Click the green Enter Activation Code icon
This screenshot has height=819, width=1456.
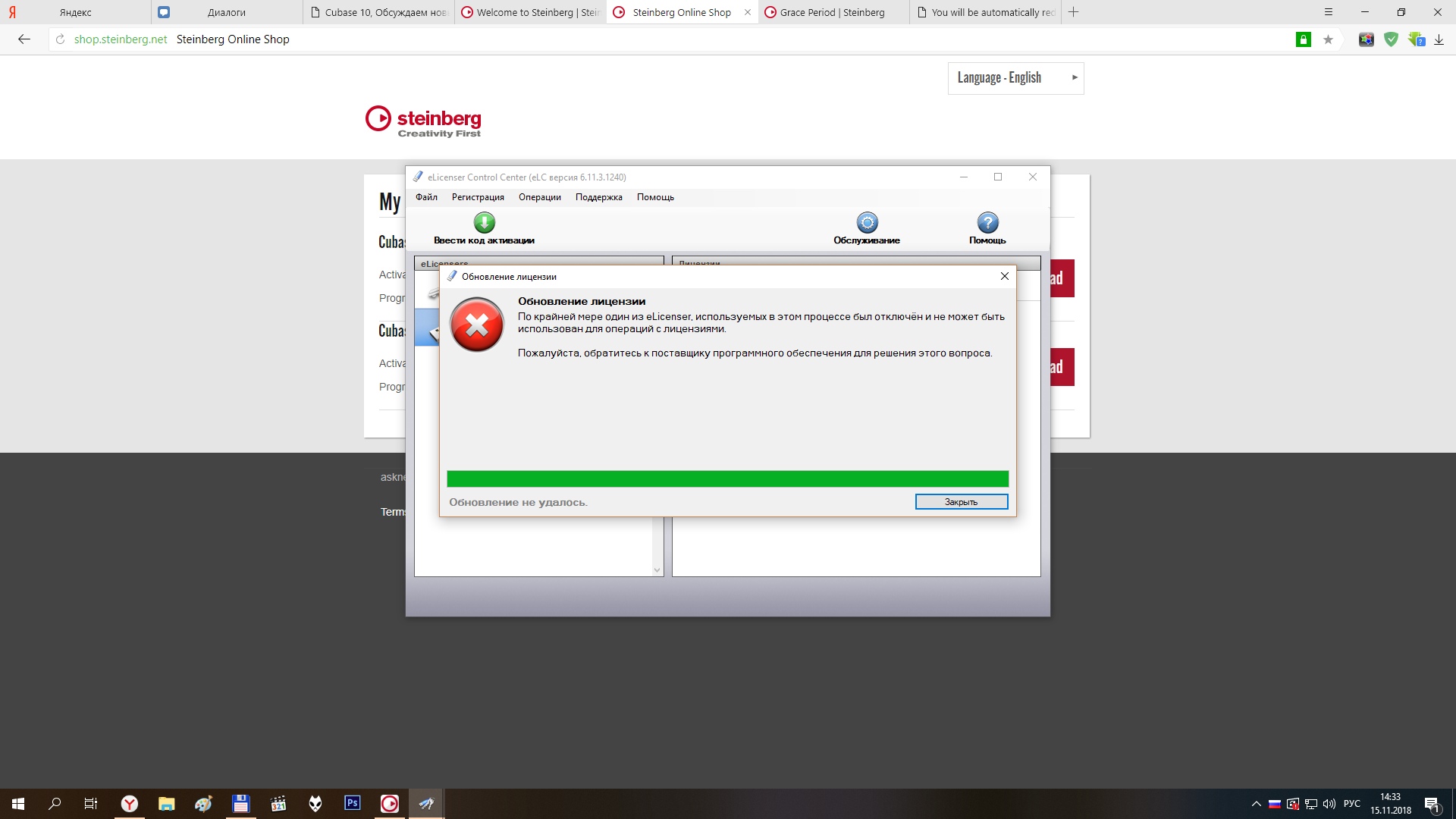pos(484,223)
